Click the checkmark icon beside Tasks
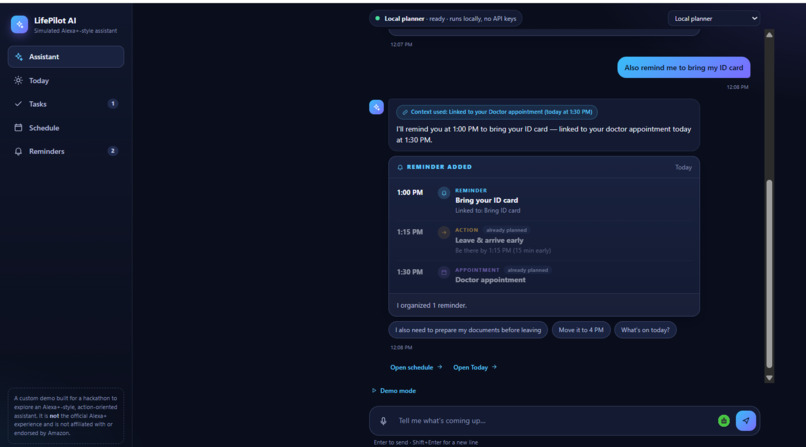 click(x=19, y=104)
